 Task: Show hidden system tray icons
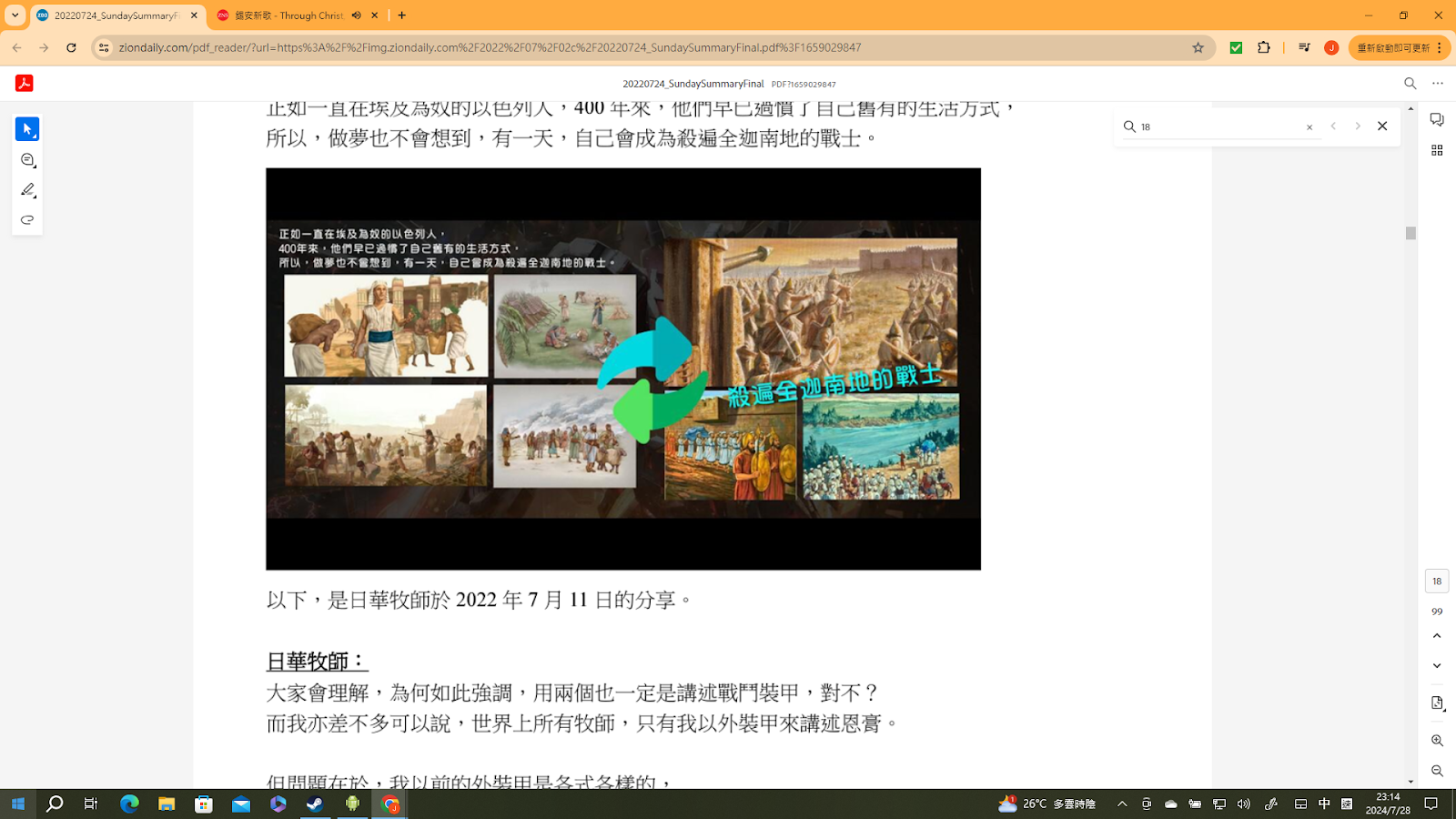pyautogui.click(x=1122, y=804)
